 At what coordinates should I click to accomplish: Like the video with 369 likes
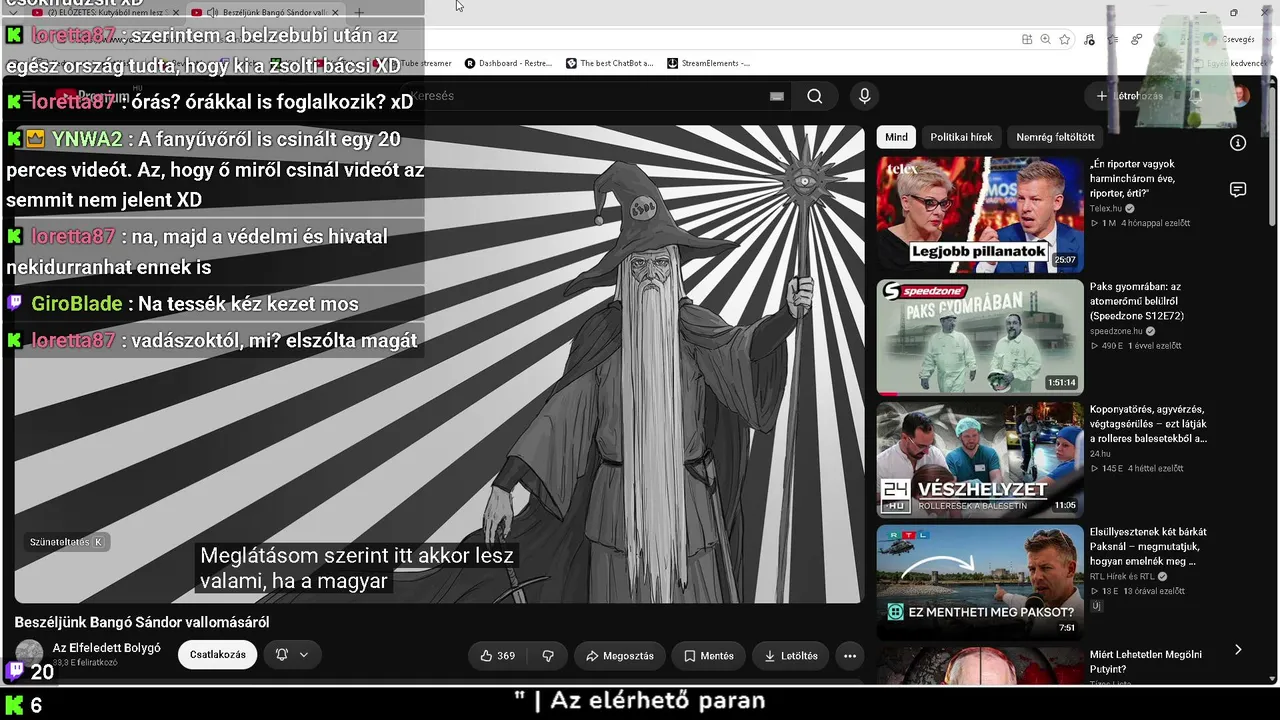point(497,656)
